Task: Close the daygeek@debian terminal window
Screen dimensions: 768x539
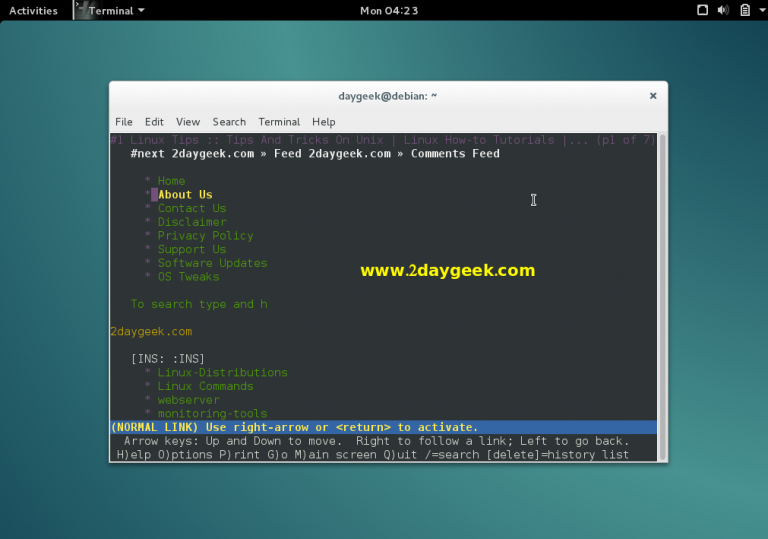Action: (x=653, y=96)
